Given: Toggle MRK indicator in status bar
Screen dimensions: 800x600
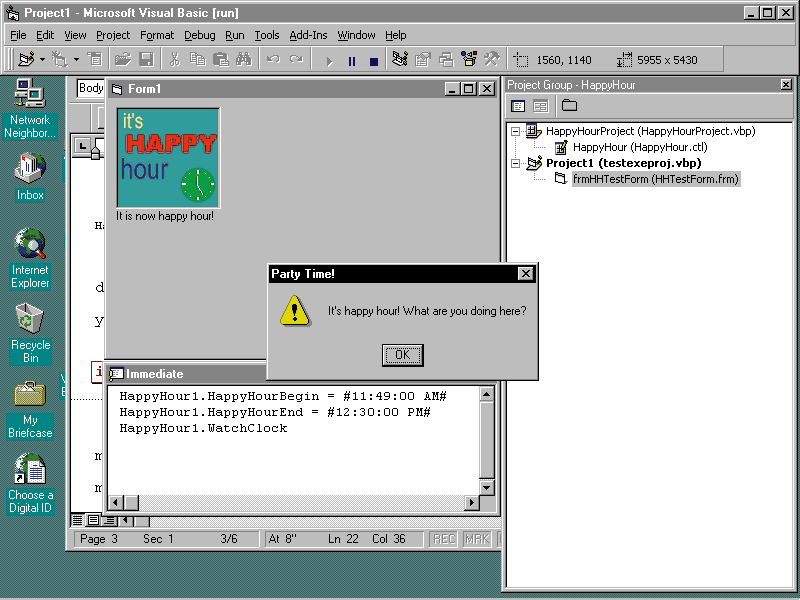Looking at the screenshot, I should 477,539.
